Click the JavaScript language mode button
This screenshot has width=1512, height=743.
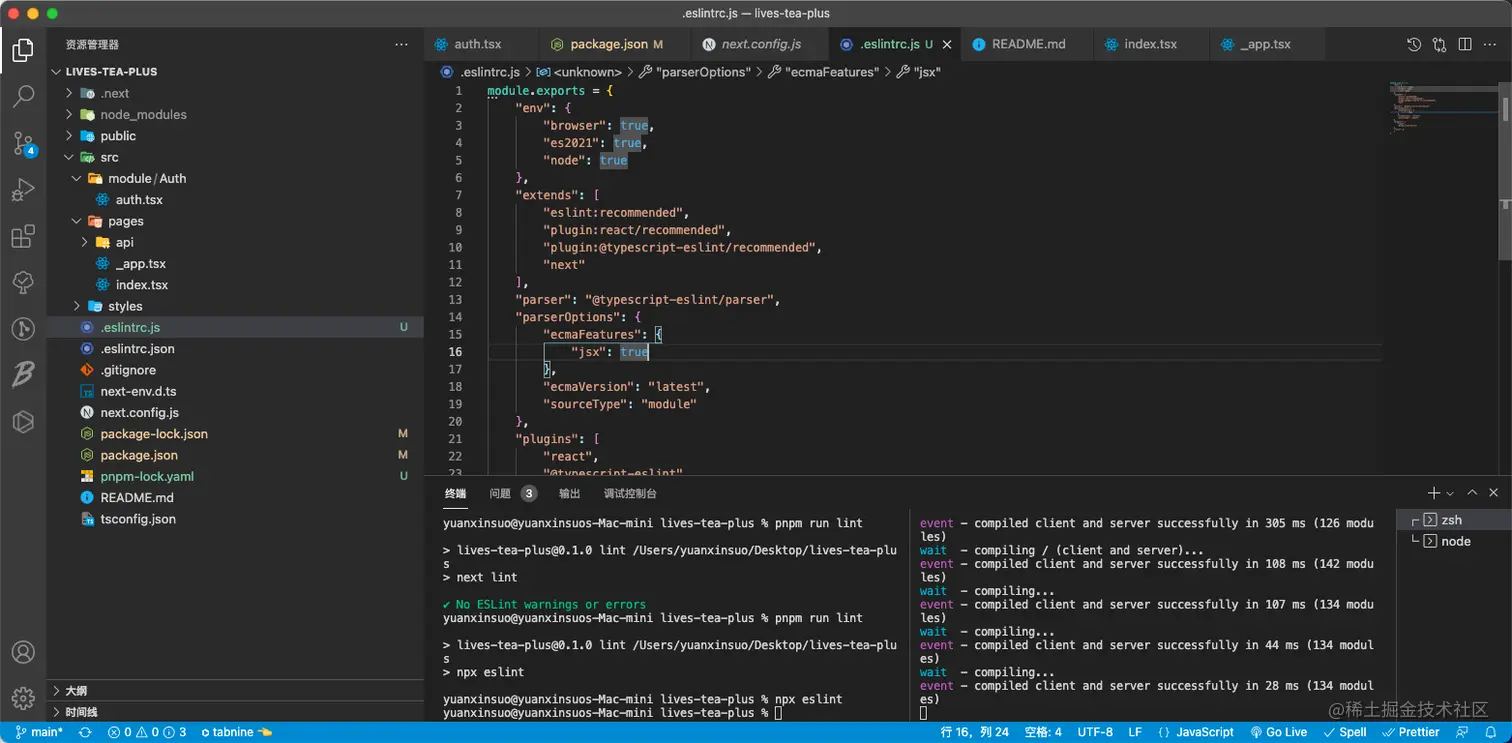coord(1195,732)
